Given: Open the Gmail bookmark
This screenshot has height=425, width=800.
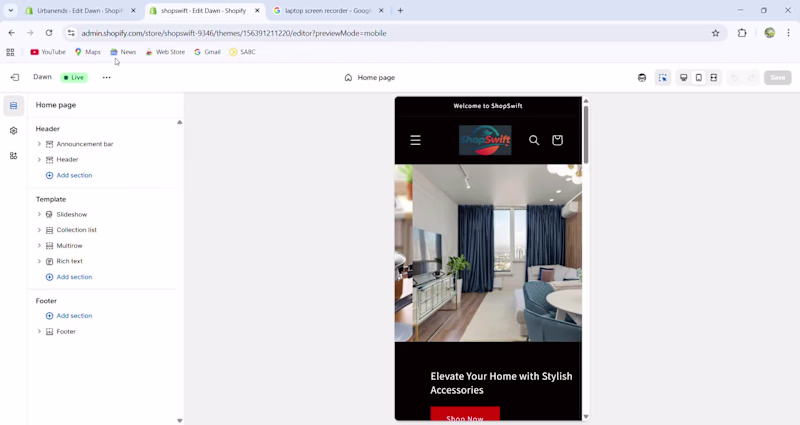Looking at the screenshot, I should tap(207, 52).
